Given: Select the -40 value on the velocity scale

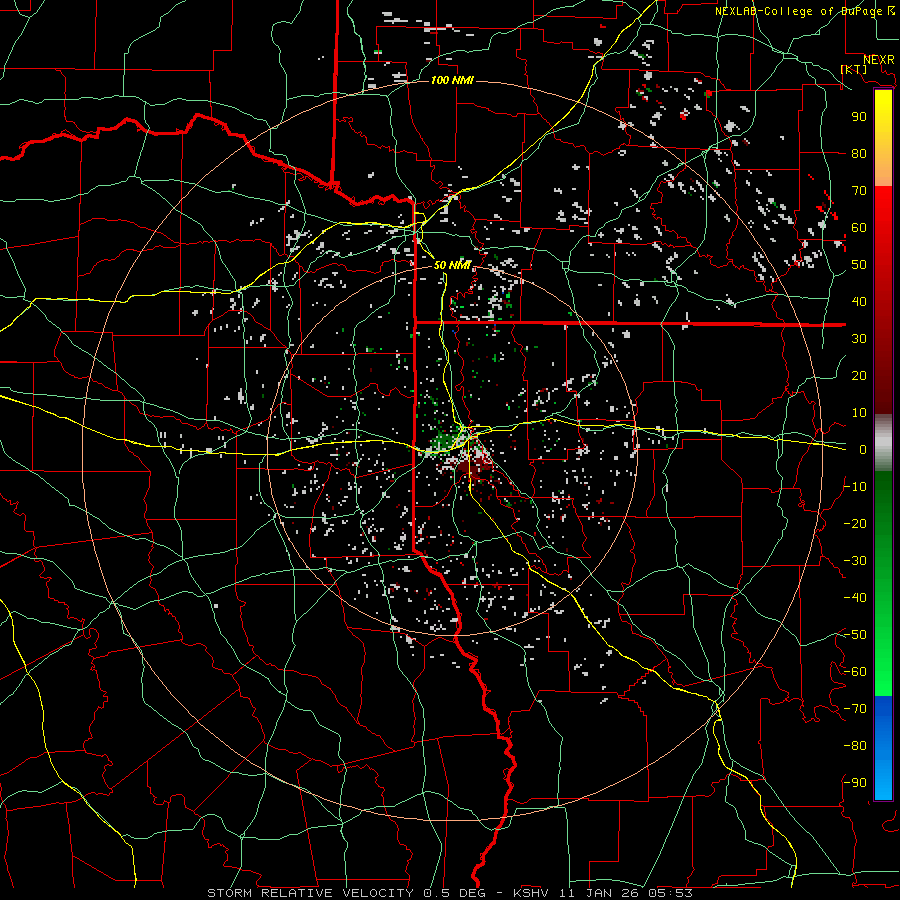Looking at the screenshot, I should pos(855,598).
